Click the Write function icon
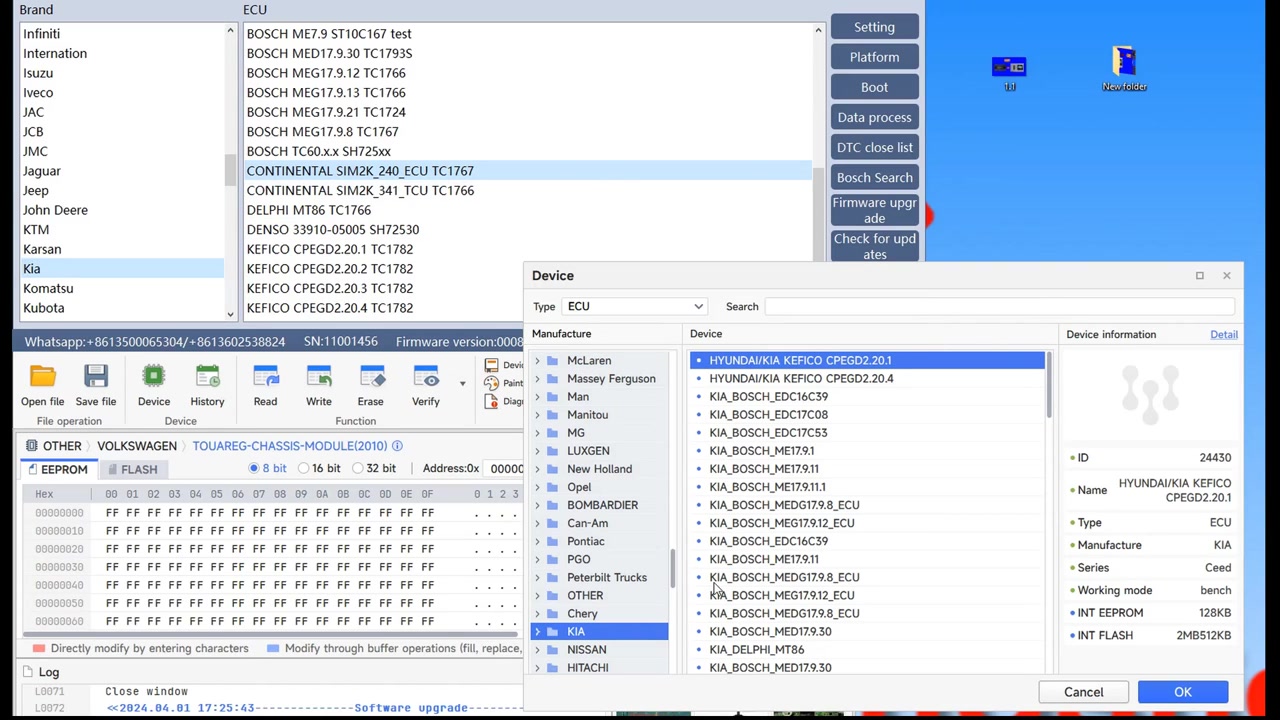This screenshot has width=1280, height=720. [318, 377]
